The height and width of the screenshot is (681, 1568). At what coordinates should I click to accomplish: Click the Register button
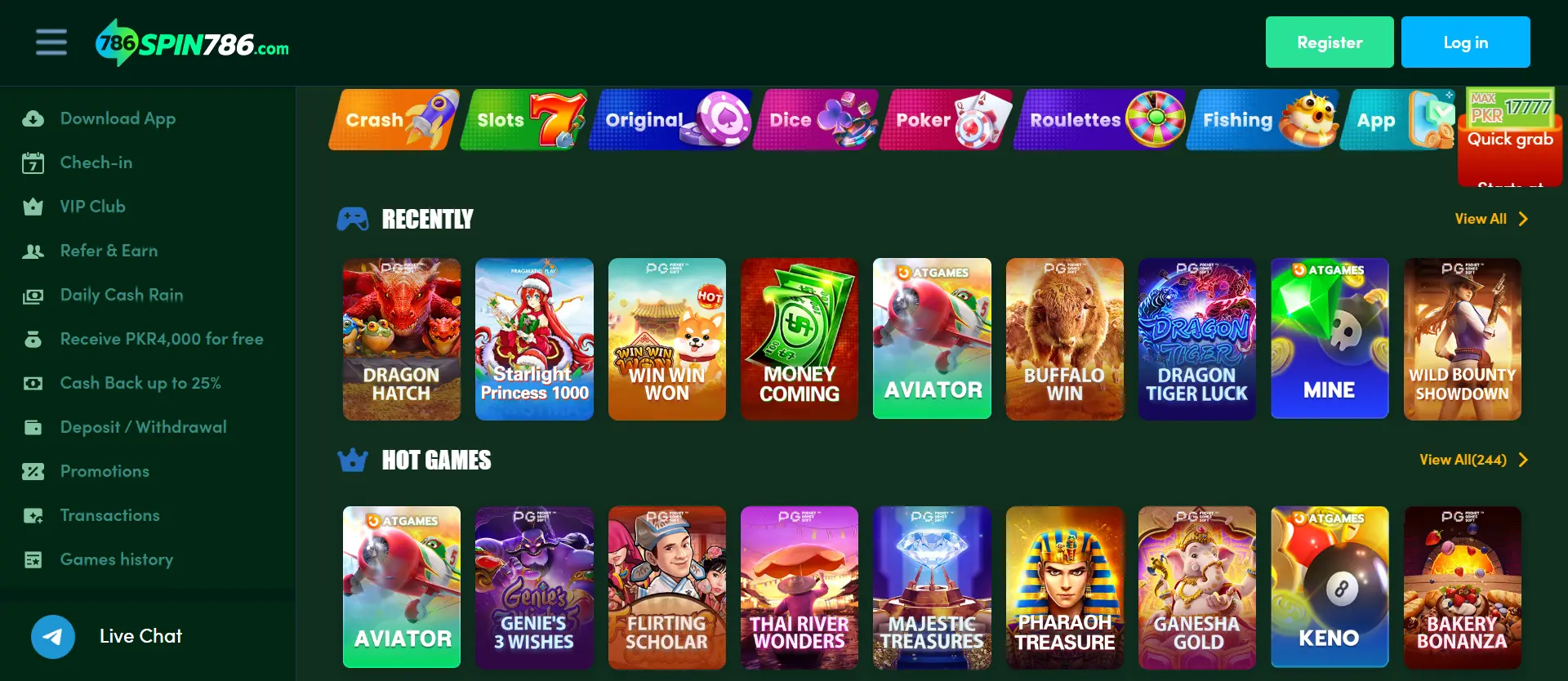pos(1330,42)
